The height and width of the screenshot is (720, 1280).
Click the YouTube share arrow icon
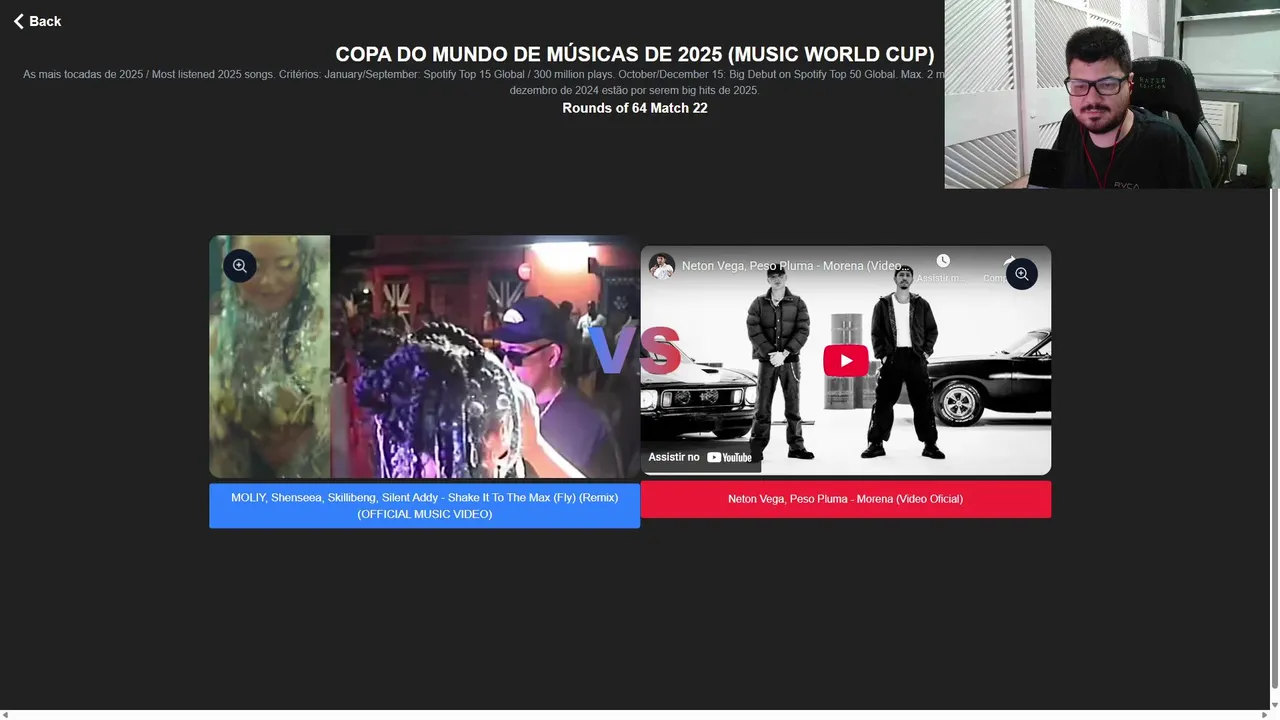pyautogui.click(x=1008, y=261)
